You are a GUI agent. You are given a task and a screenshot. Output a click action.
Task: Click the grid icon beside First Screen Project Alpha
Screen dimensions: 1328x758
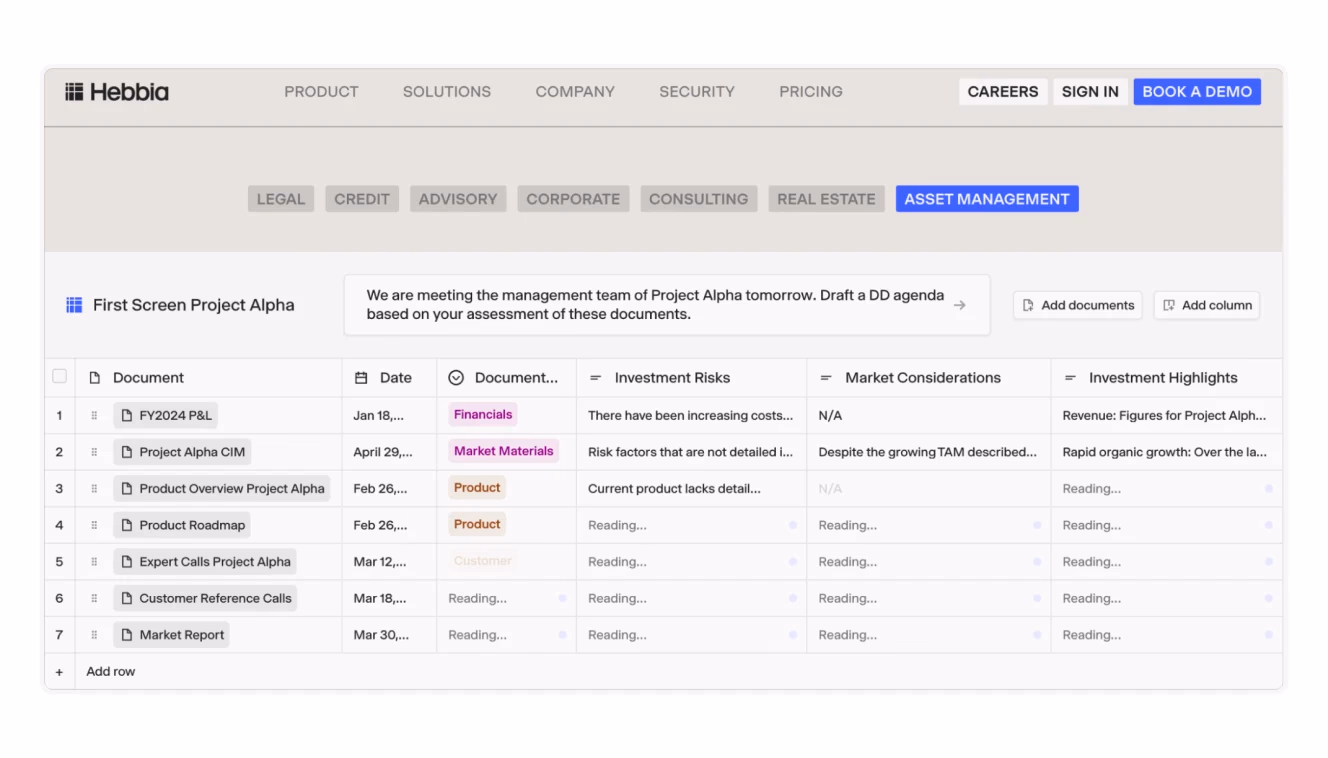coord(74,305)
